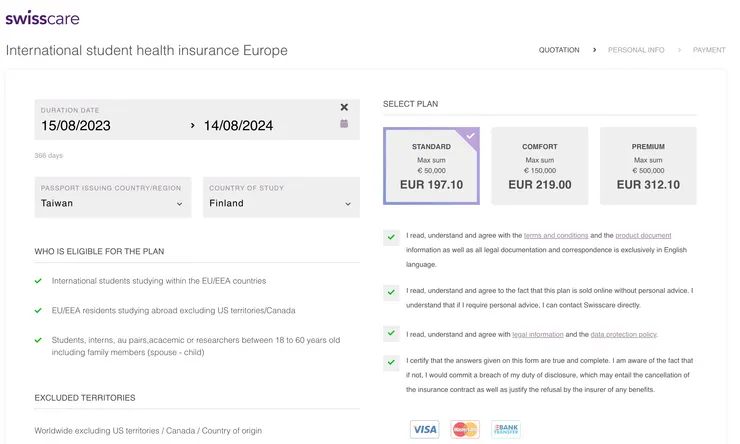Screen dimensions: 740x444
Task: Open the data protection policy link
Action: [x=625, y=334]
